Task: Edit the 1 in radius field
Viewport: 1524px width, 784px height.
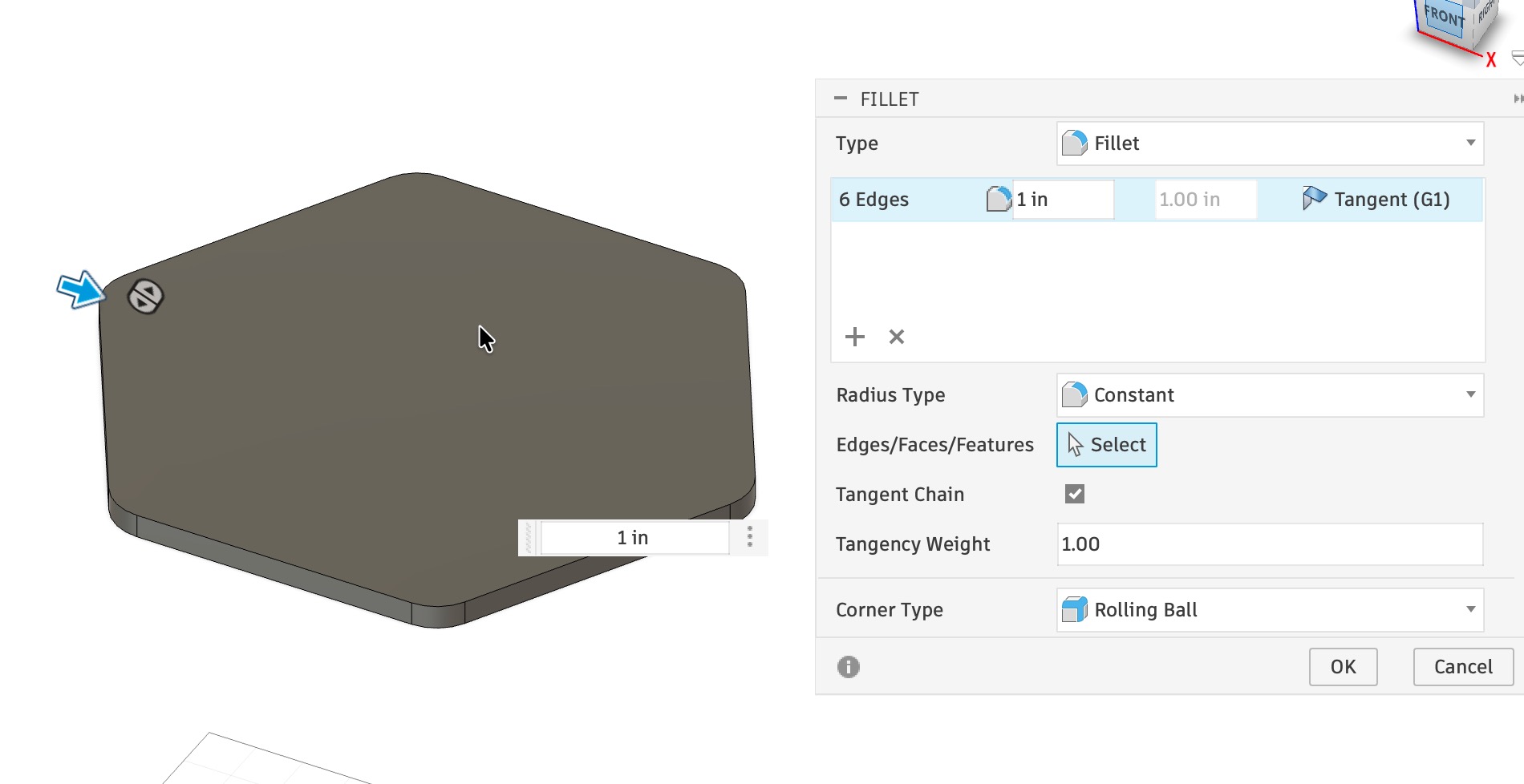Action: (1063, 200)
